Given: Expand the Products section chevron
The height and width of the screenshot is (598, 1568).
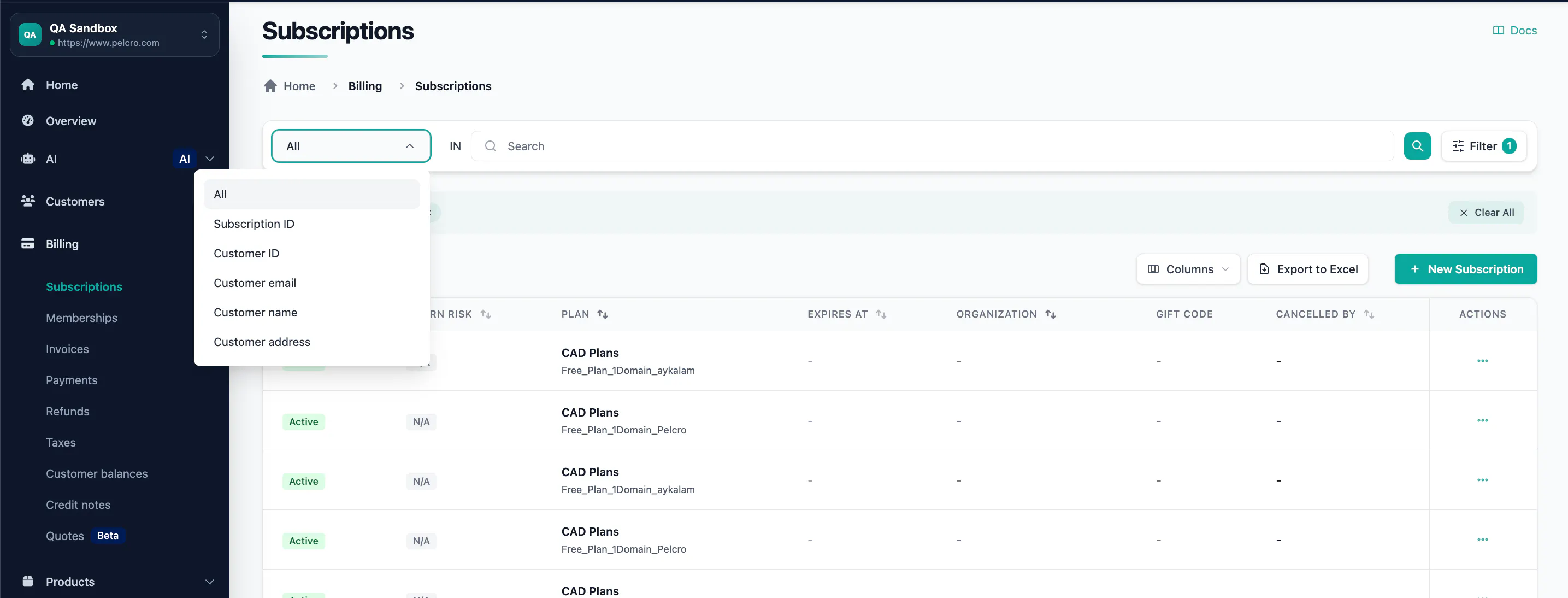Looking at the screenshot, I should point(210,582).
